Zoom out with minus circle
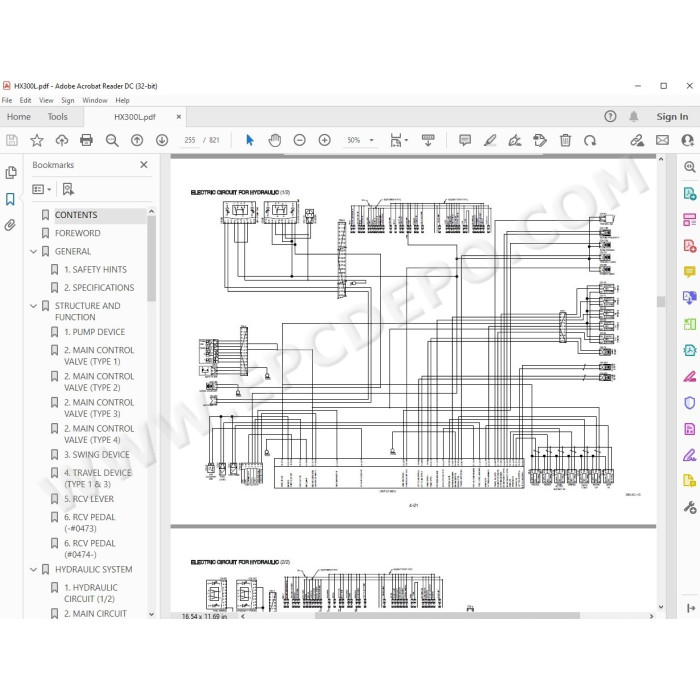700x700 pixels. 300,141
